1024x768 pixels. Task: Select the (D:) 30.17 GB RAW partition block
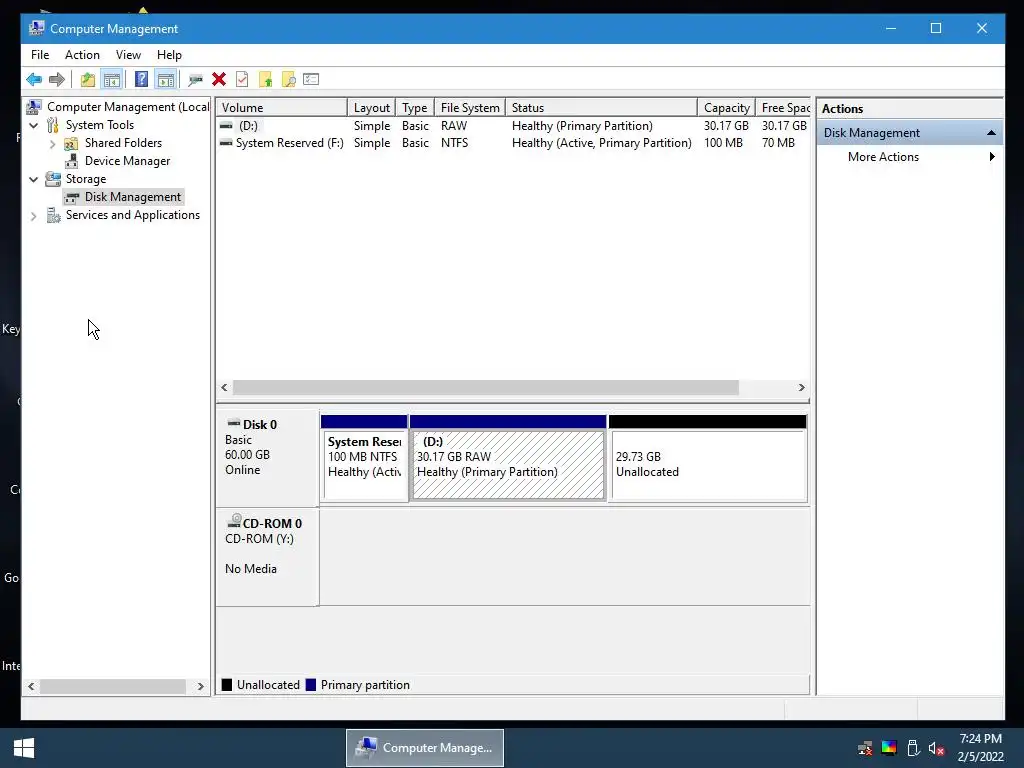pyautogui.click(x=508, y=458)
